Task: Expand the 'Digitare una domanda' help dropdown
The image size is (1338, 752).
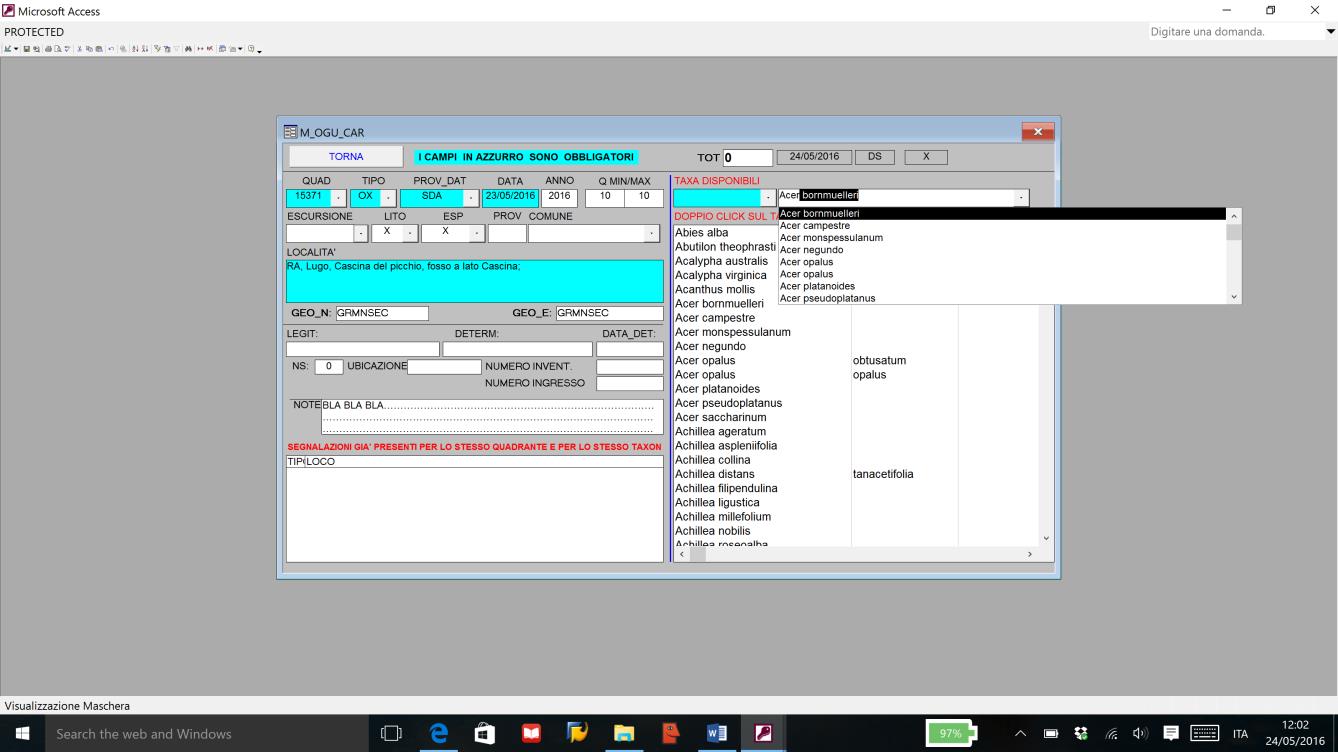Action: point(1330,32)
